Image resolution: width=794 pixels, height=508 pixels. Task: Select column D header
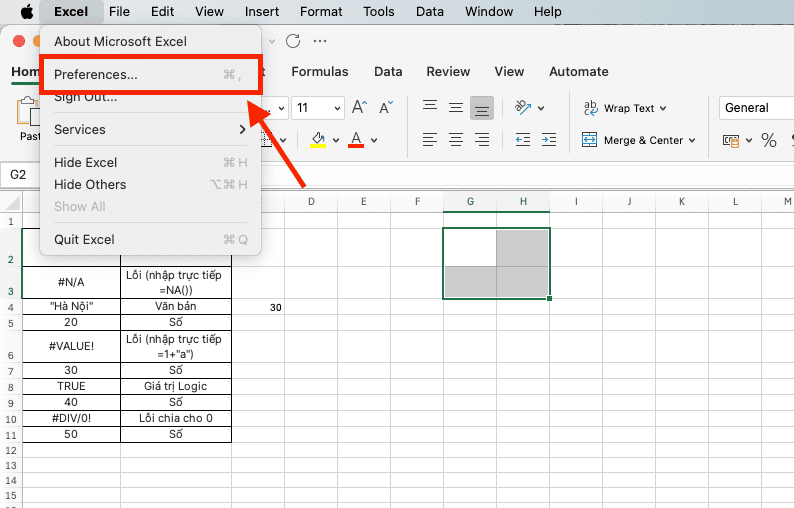click(x=311, y=202)
